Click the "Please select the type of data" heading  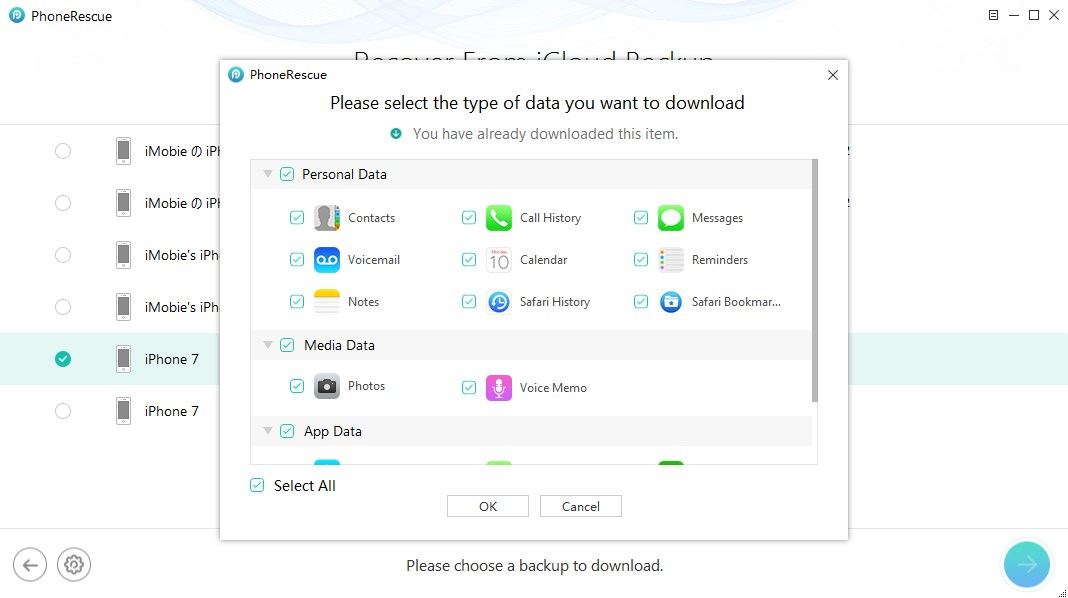pos(537,103)
